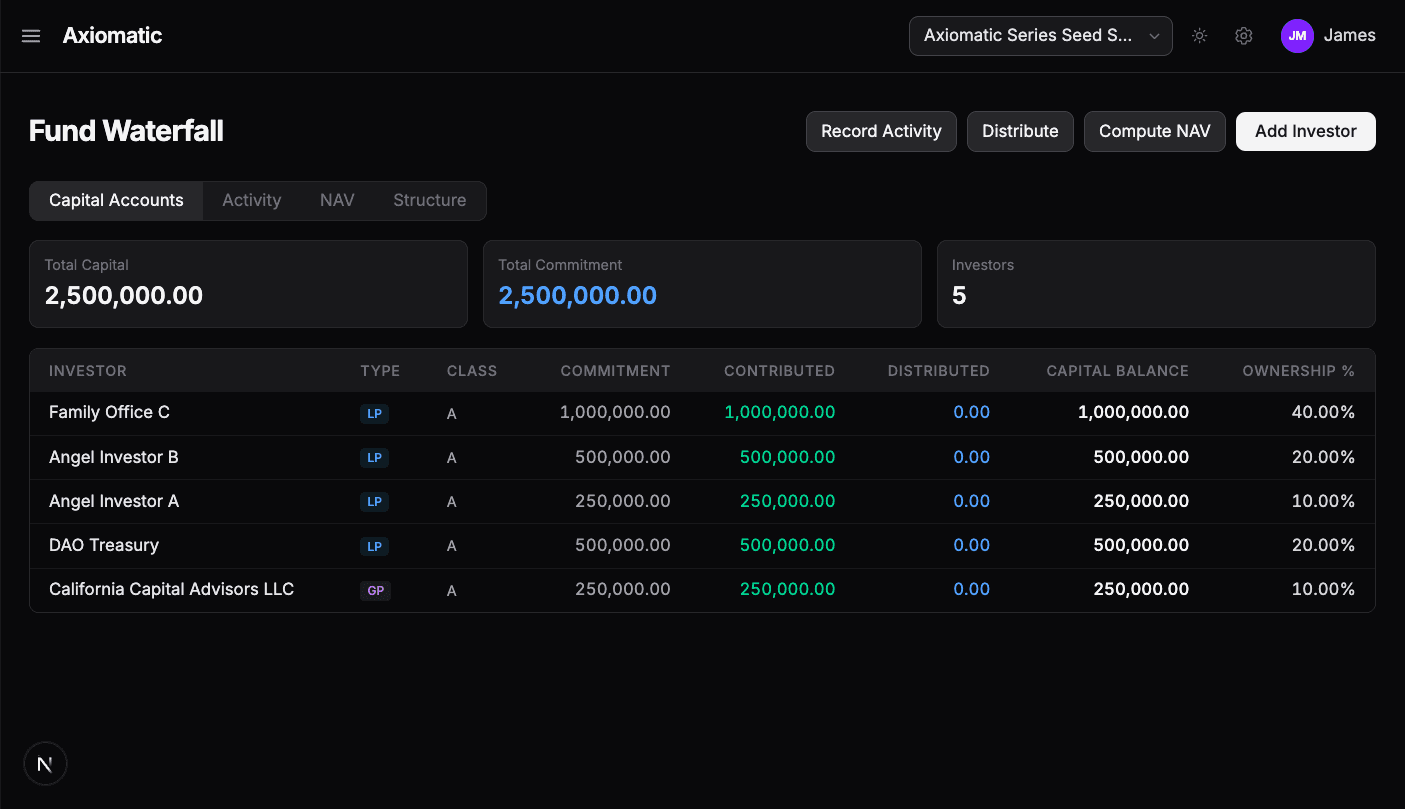Open the Axiomatic Series Seed fund selector

(1040, 35)
